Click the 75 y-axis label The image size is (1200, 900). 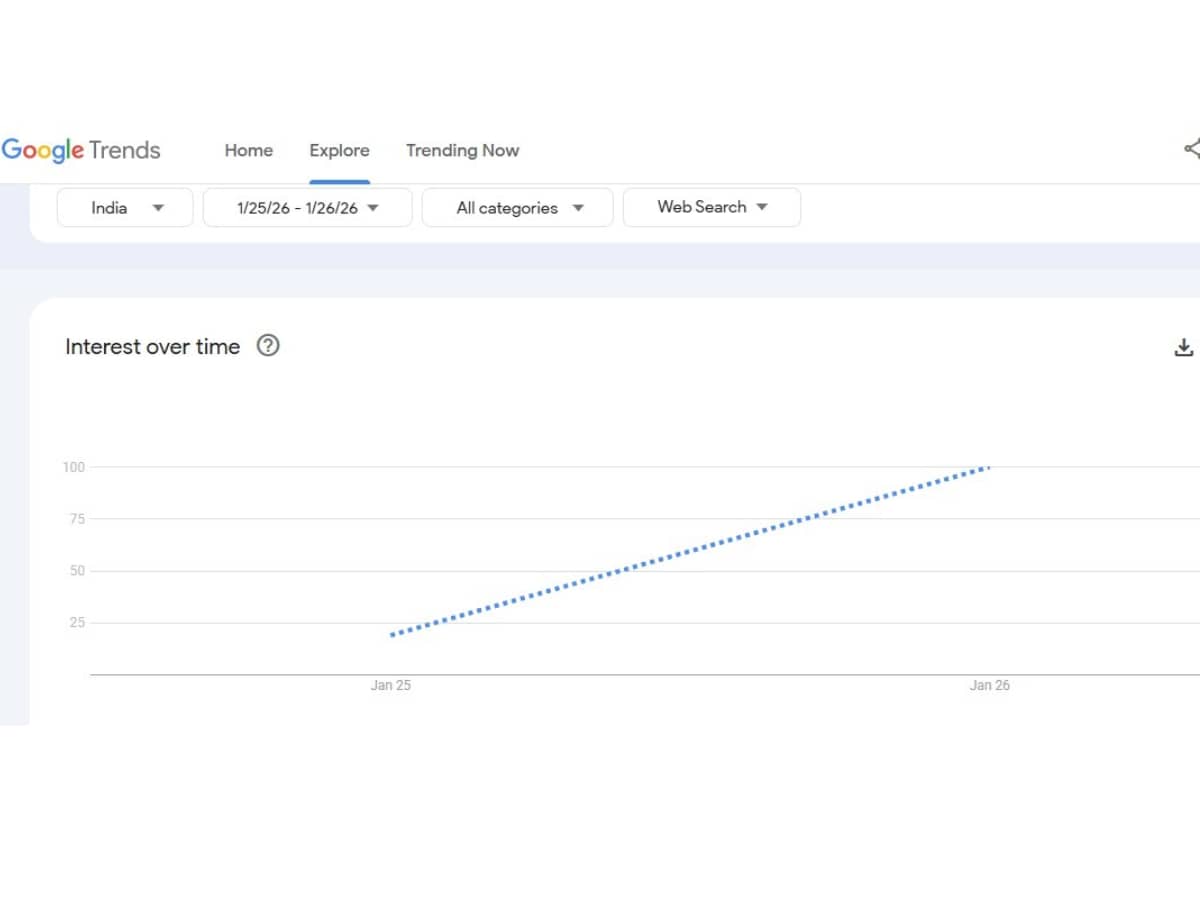tap(78, 519)
